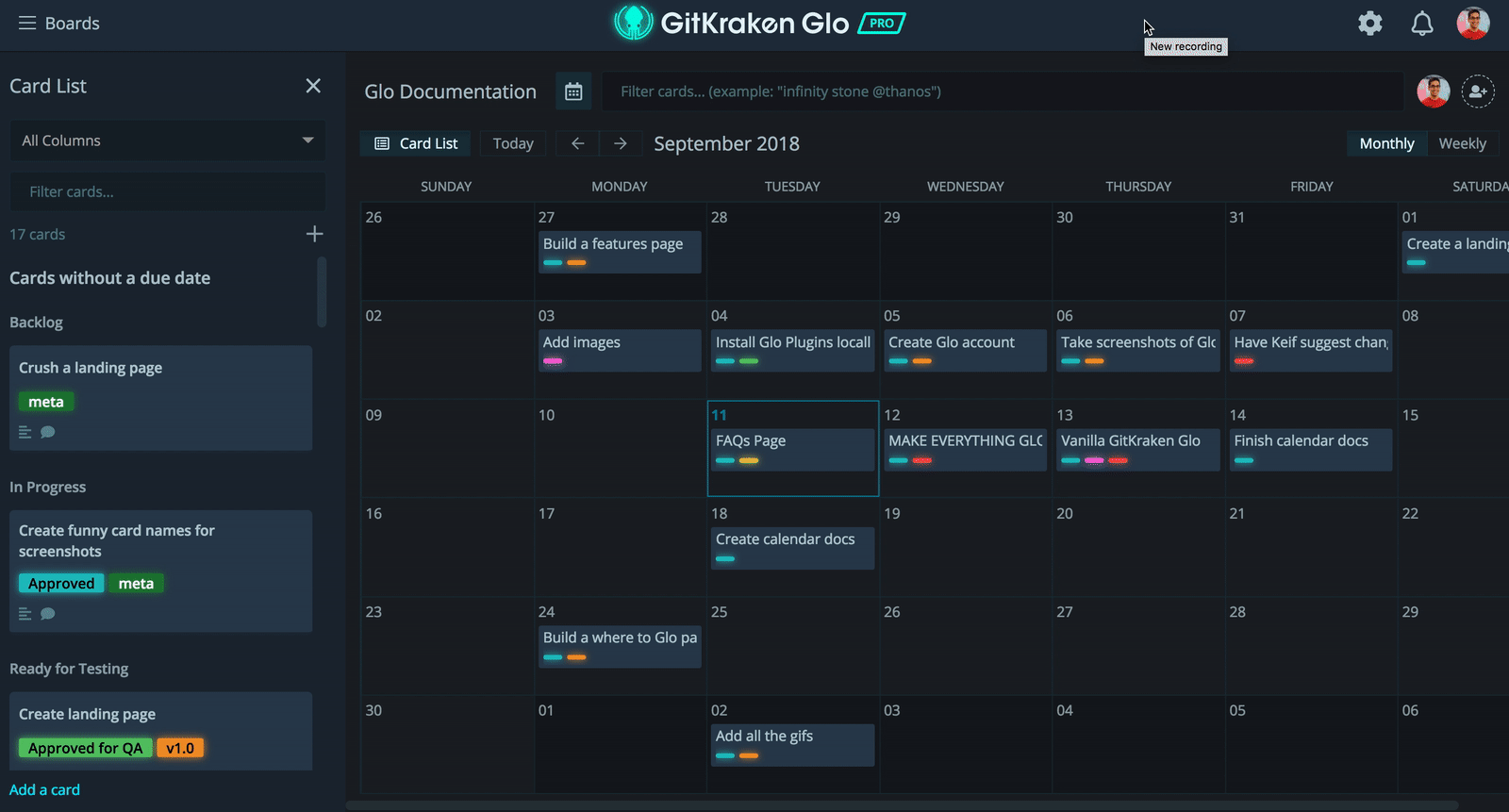This screenshot has height=812, width=1509.
Task: Open user profile avatar in top bar
Action: (x=1473, y=23)
